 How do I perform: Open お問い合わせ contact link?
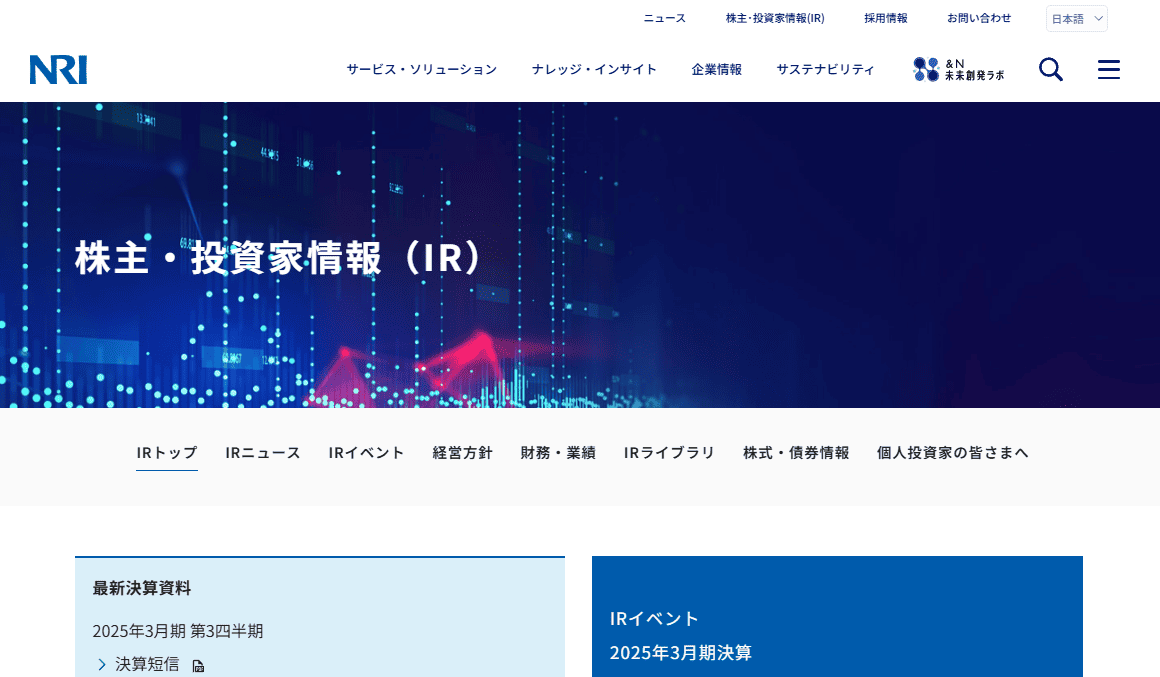pos(979,18)
